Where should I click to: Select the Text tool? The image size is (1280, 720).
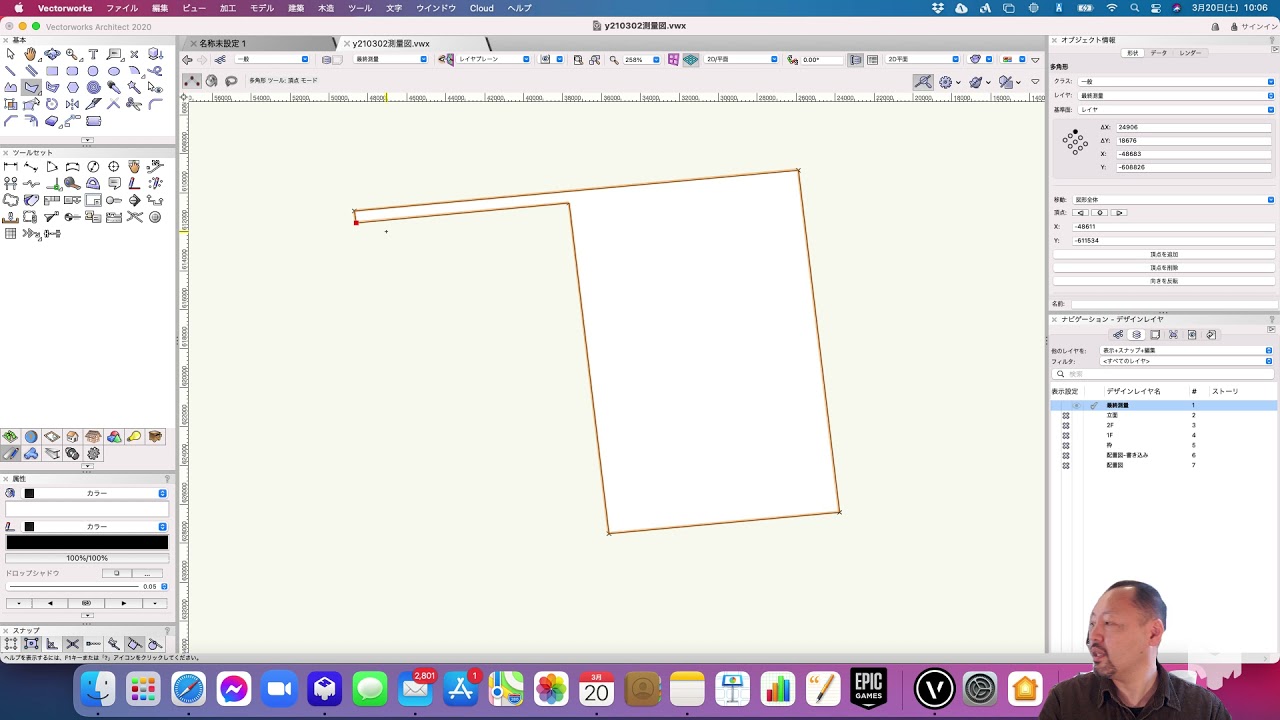pos(93,54)
